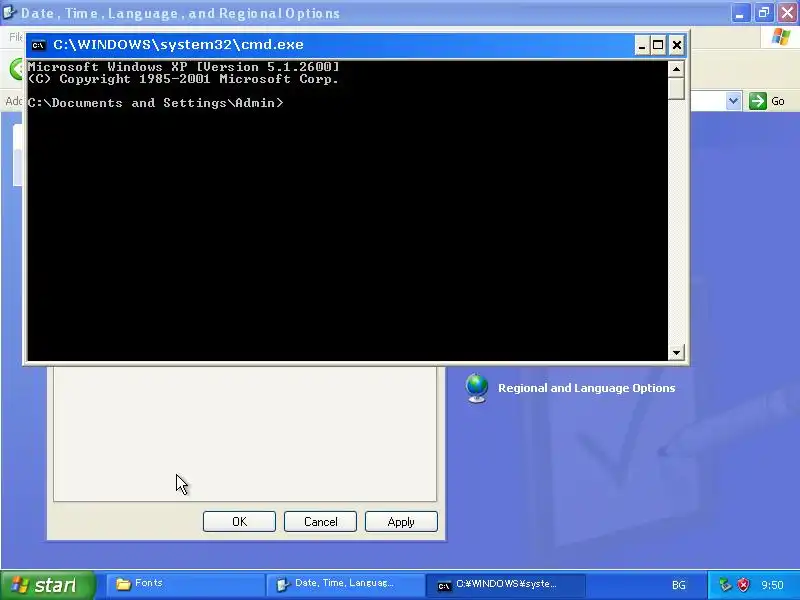This screenshot has width=800, height=600.
Task: Click the network connection tray icon
Action: (725, 585)
